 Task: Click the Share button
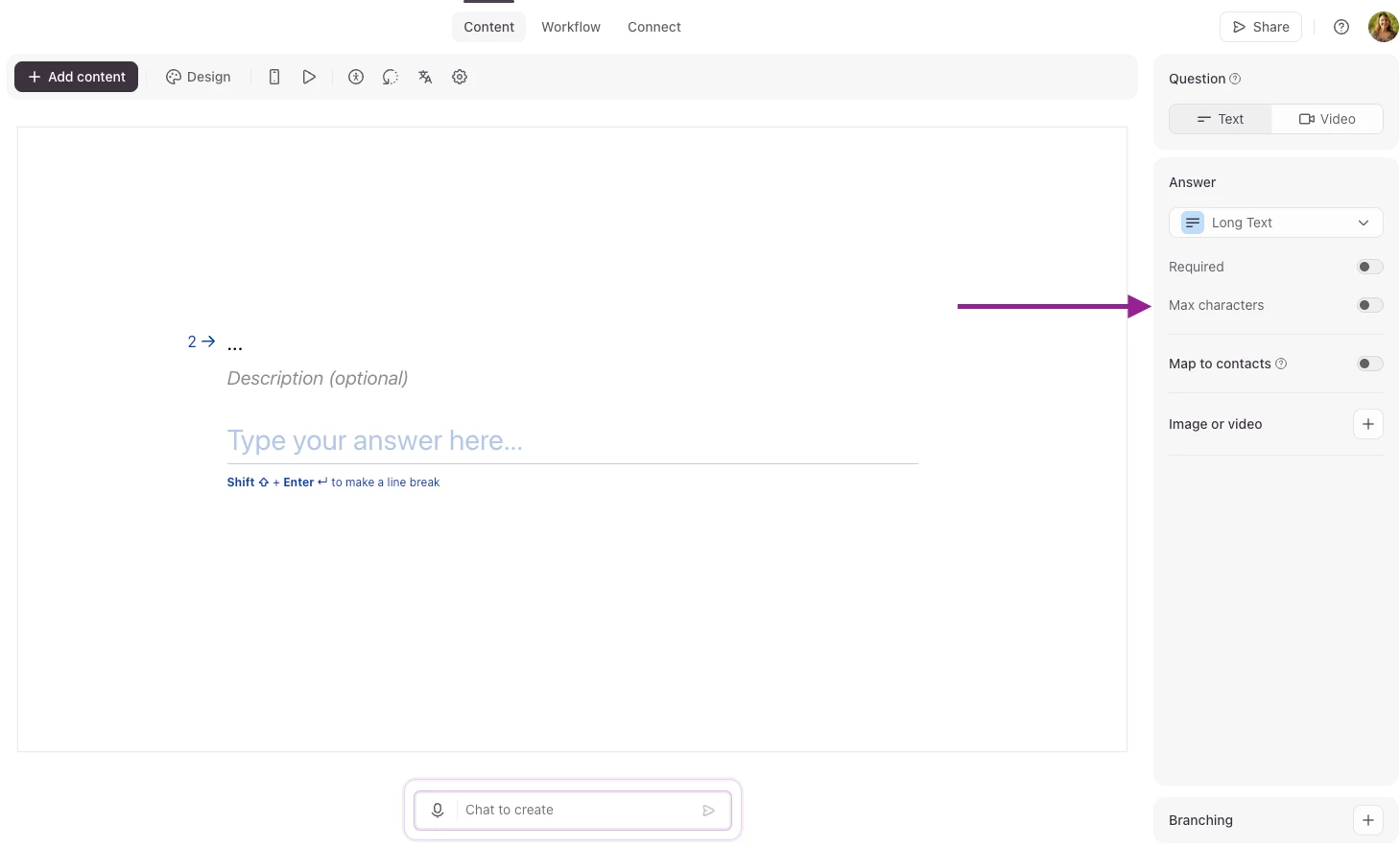1261,27
